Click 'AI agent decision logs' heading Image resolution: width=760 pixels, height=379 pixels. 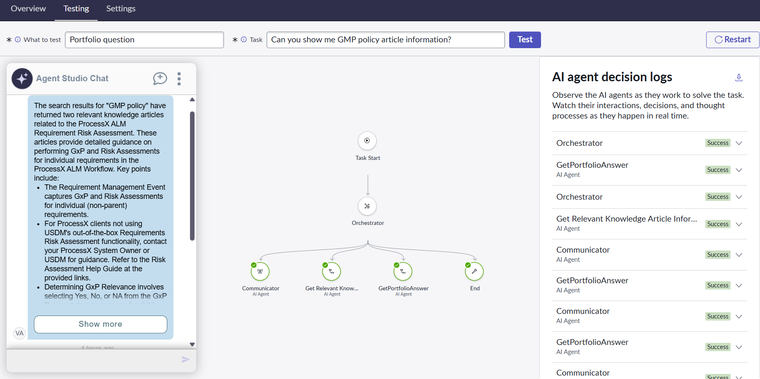[612, 77]
